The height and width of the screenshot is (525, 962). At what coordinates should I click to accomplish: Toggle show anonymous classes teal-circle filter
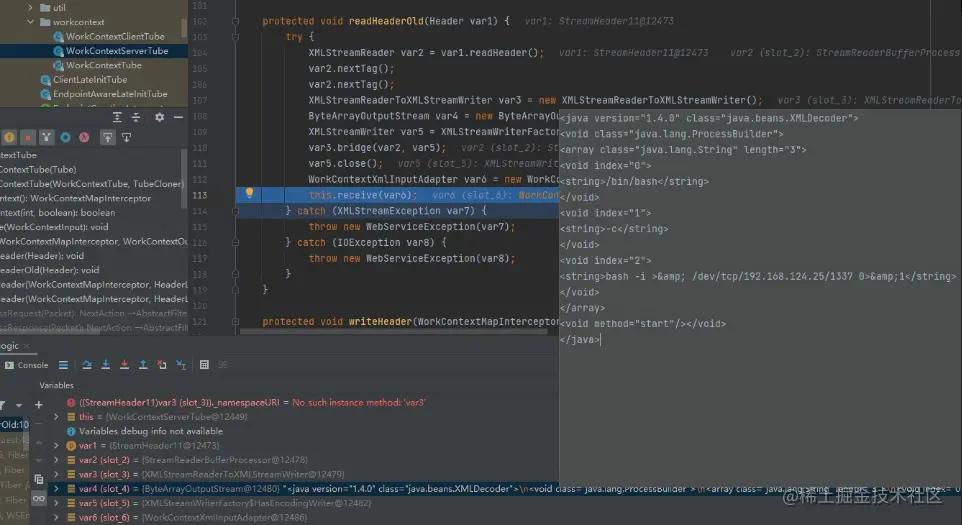pyautogui.click(x=65, y=137)
